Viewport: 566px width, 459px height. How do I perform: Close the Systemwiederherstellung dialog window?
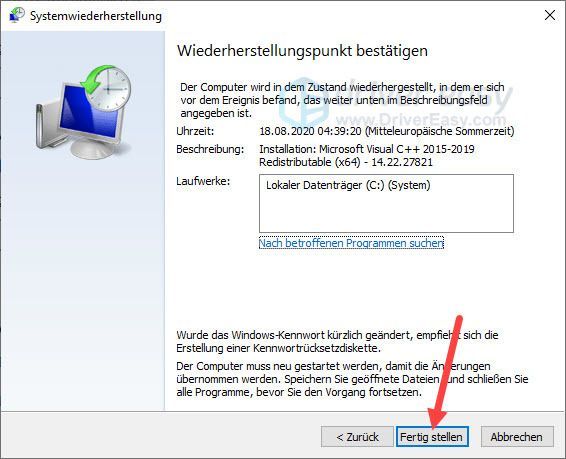pos(550,15)
